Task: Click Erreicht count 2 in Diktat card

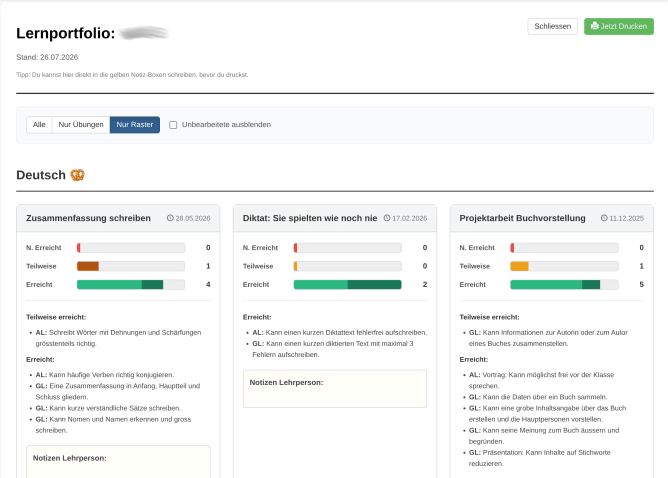Action: point(425,285)
